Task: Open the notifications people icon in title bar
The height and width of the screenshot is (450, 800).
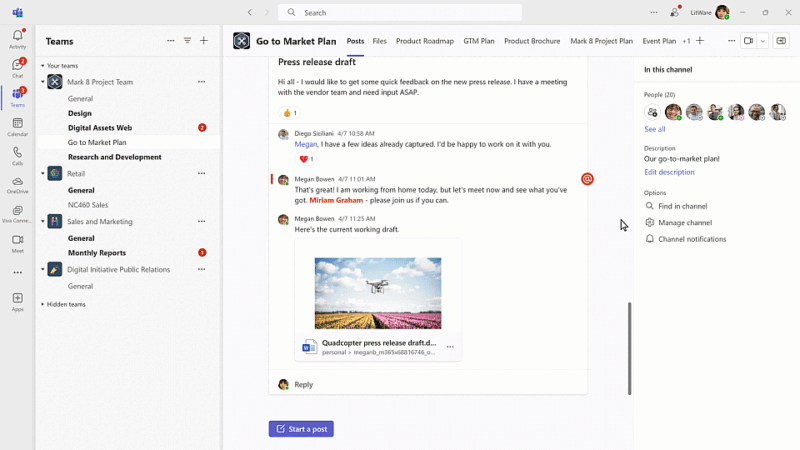Action: [x=674, y=12]
